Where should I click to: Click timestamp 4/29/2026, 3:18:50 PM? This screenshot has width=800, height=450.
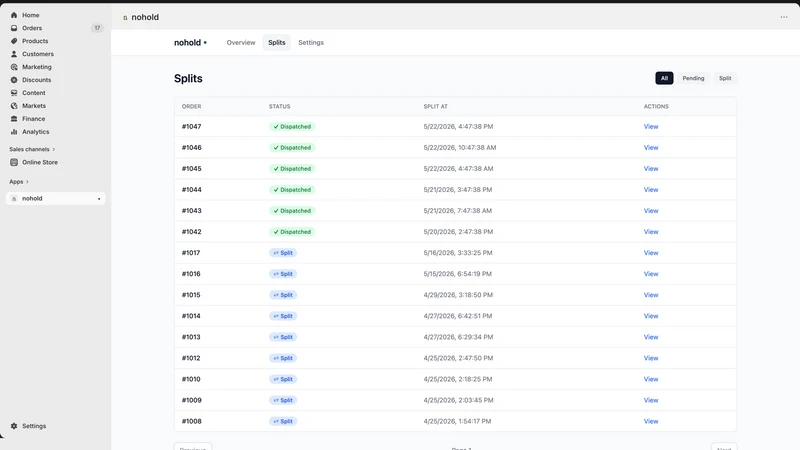coord(458,295)
